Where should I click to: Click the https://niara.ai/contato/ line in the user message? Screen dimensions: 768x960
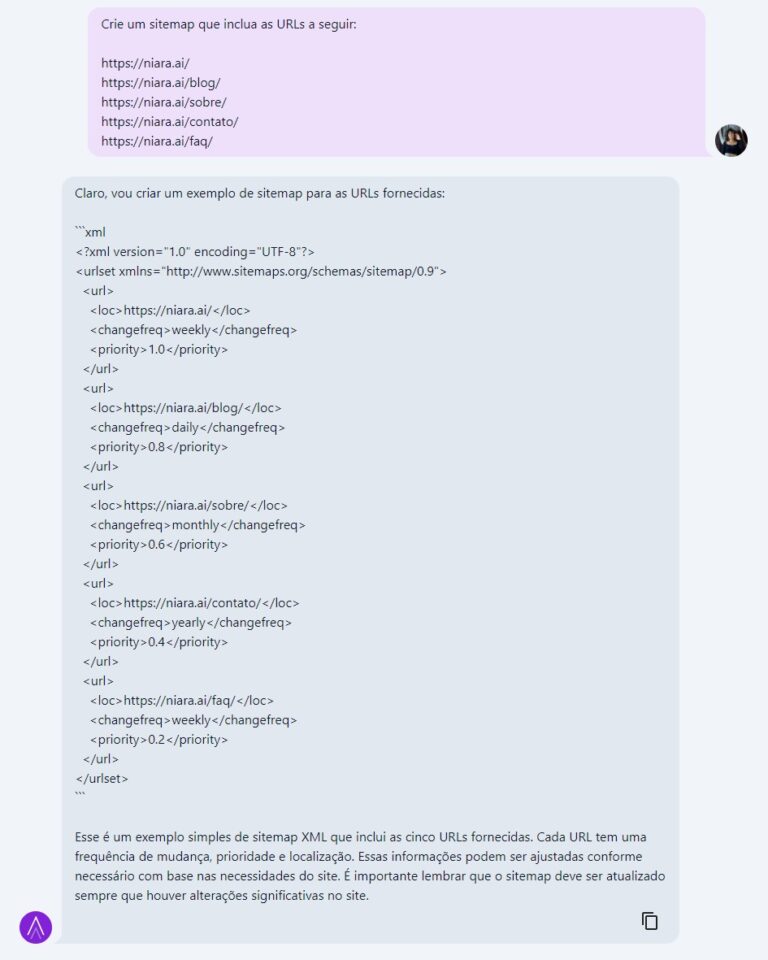[170, 122]
